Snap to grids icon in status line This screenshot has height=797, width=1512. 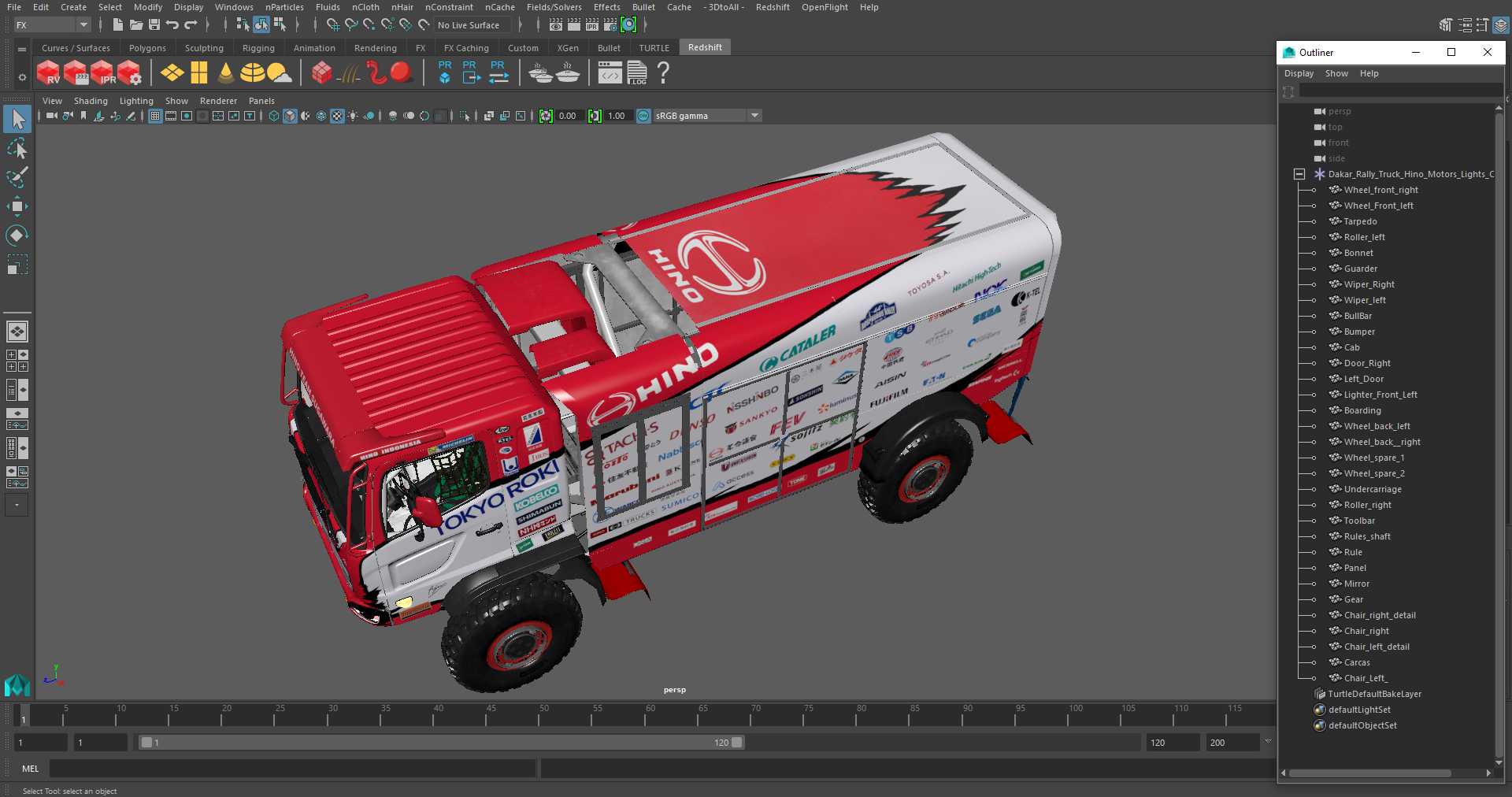tap(332, 25)
